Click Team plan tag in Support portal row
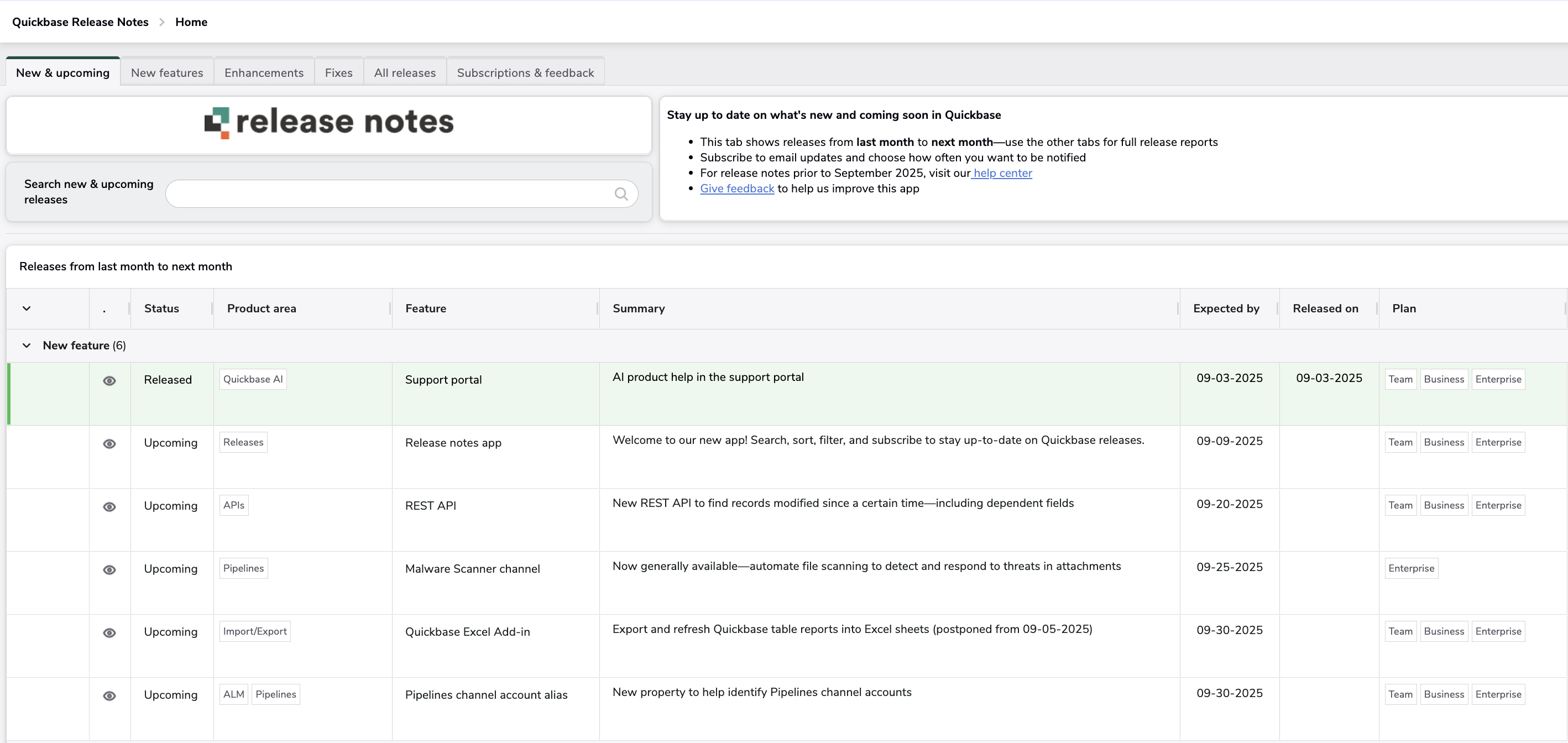The height and width of the screenshot is (743, 1568). click(1400, 379)
